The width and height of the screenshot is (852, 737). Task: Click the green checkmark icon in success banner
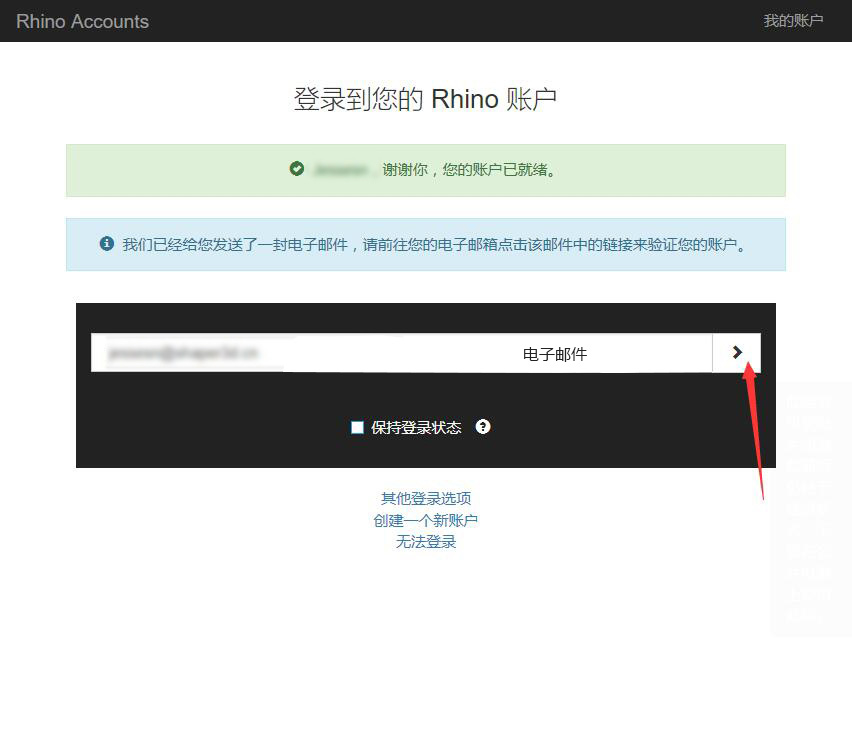coord(297,169)
